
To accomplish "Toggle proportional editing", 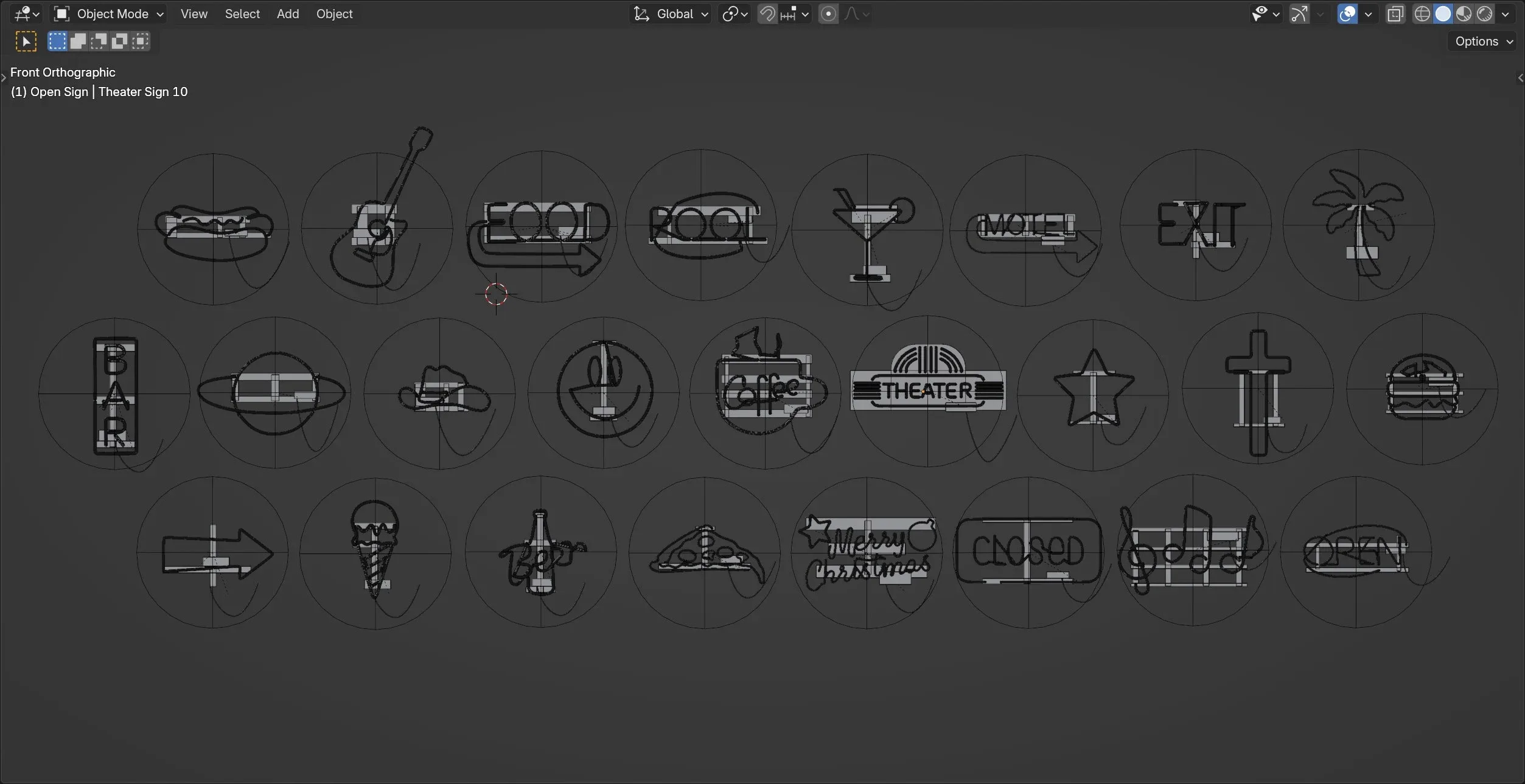I will tap(828, 14).
